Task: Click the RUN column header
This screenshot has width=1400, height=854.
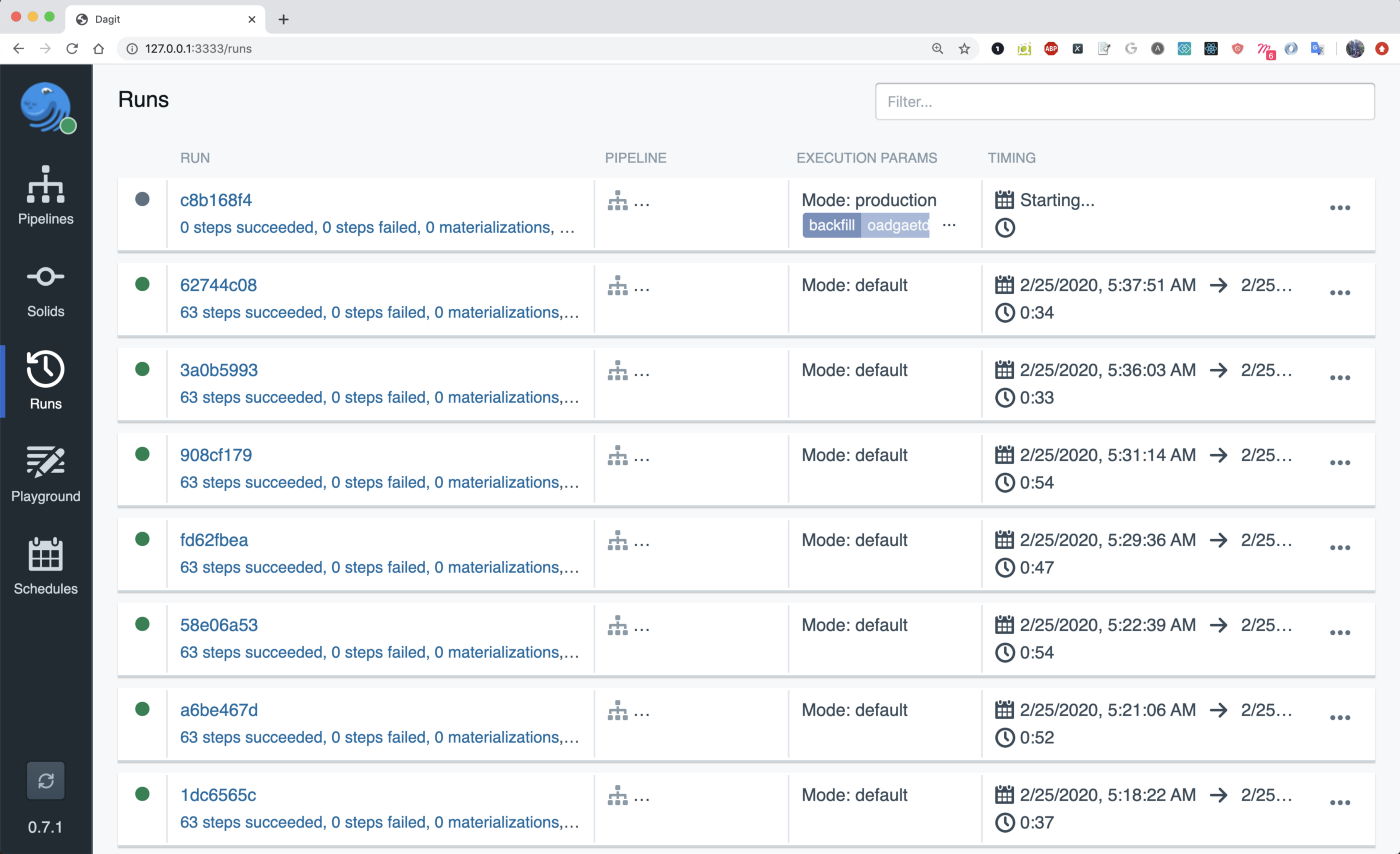Action: click(x=195, y=158)
